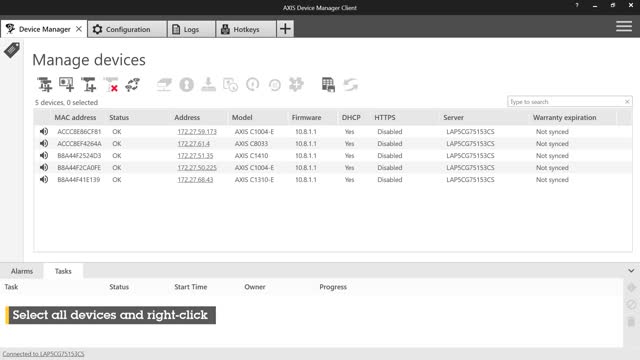This screenshot has height=360, width=640.
Task: Click the speaker icon for B8A44F2524D3
Action: 44,156
